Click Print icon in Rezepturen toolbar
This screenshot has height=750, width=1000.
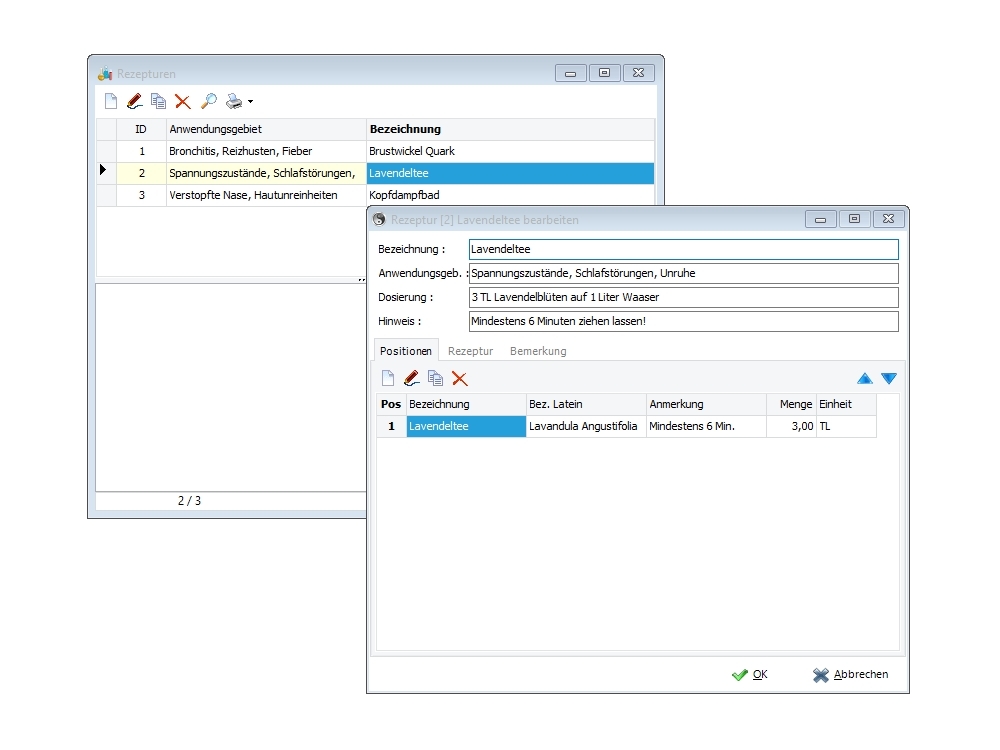[x=234, y=101]
